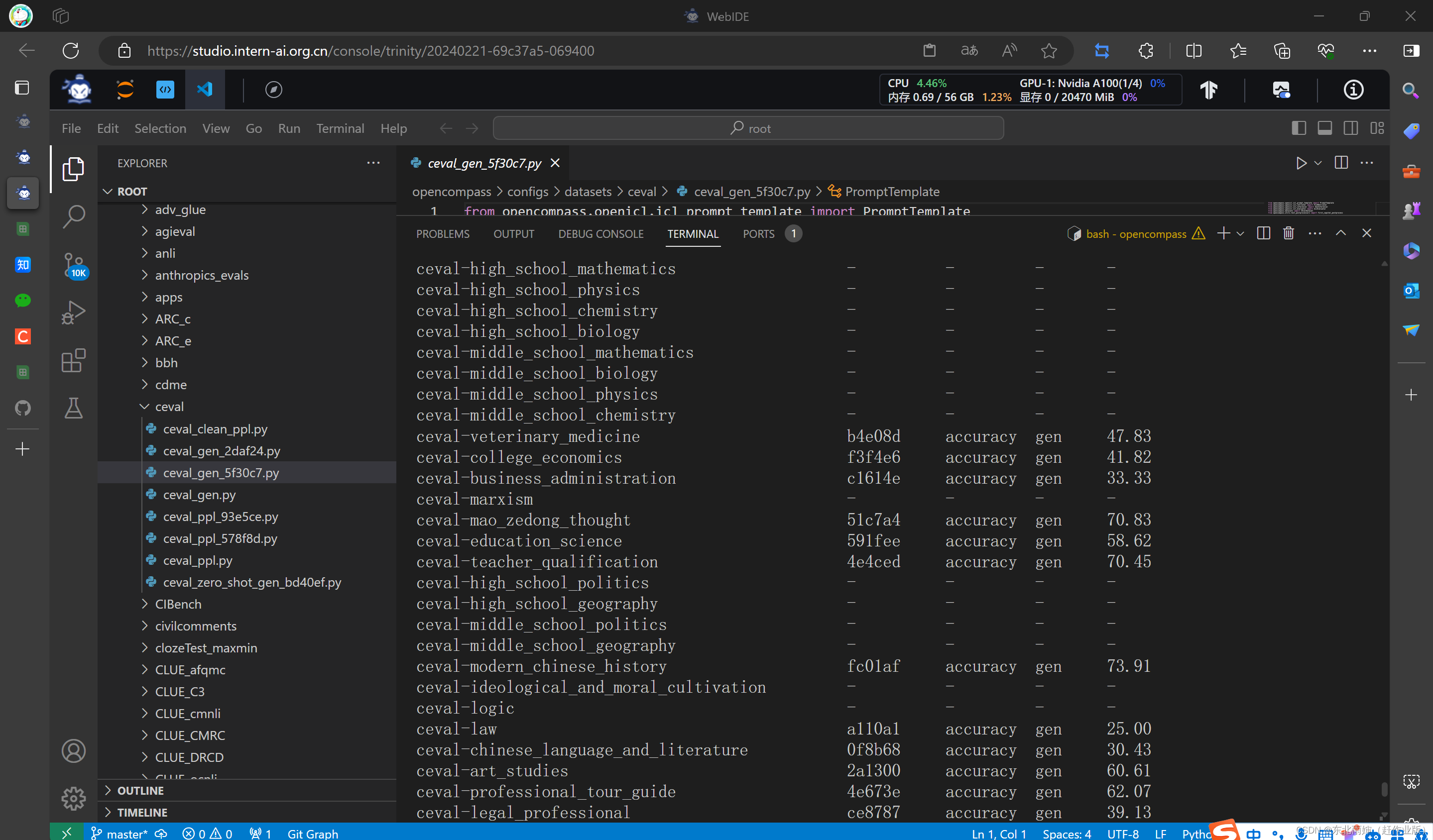Open Source Control view with 10K badge
Image resolution: width=1433 pixels, height=840 pixels.
click(73, 265)
